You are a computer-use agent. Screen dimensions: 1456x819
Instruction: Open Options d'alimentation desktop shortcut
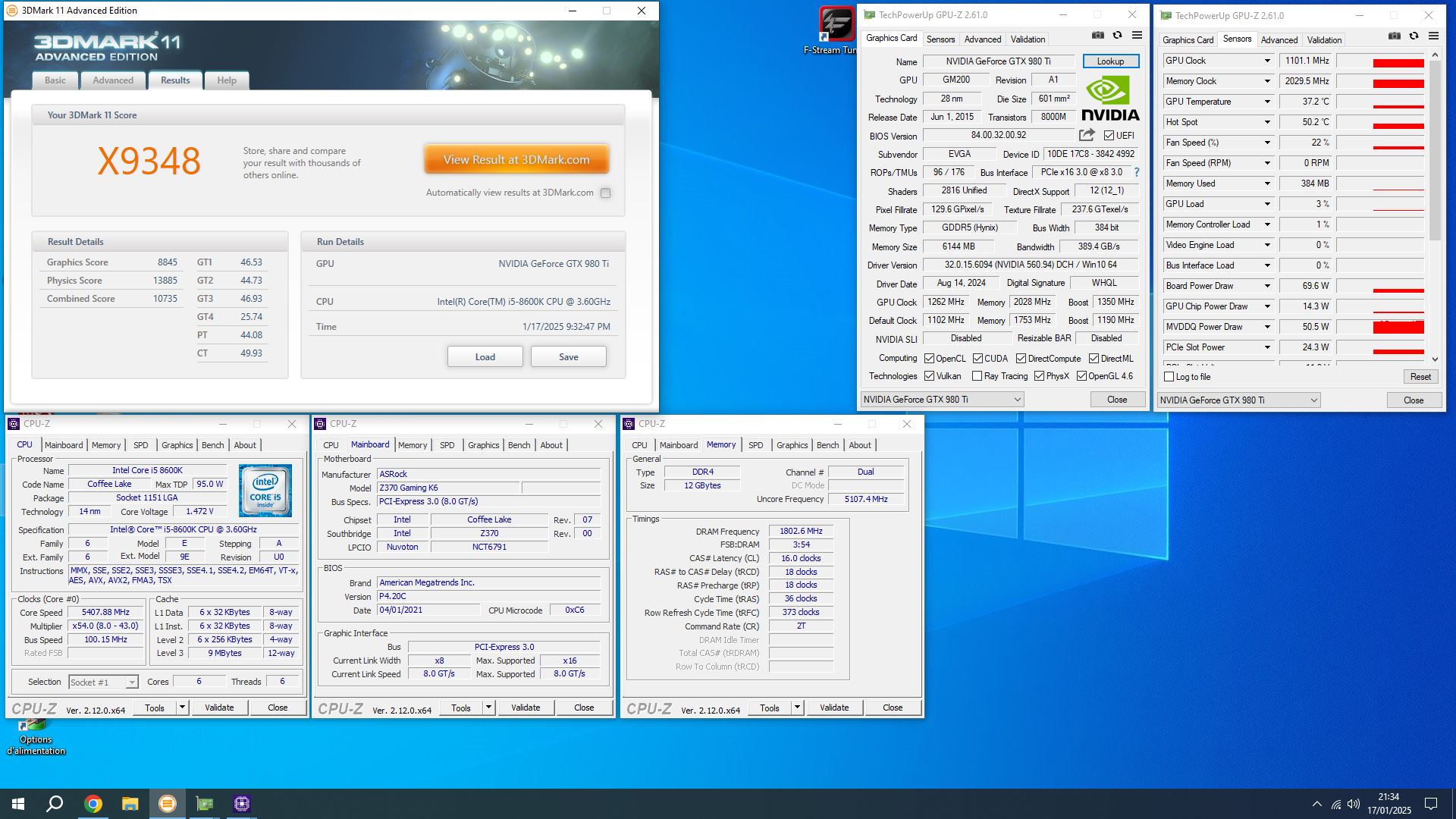[x=36, y=737]
